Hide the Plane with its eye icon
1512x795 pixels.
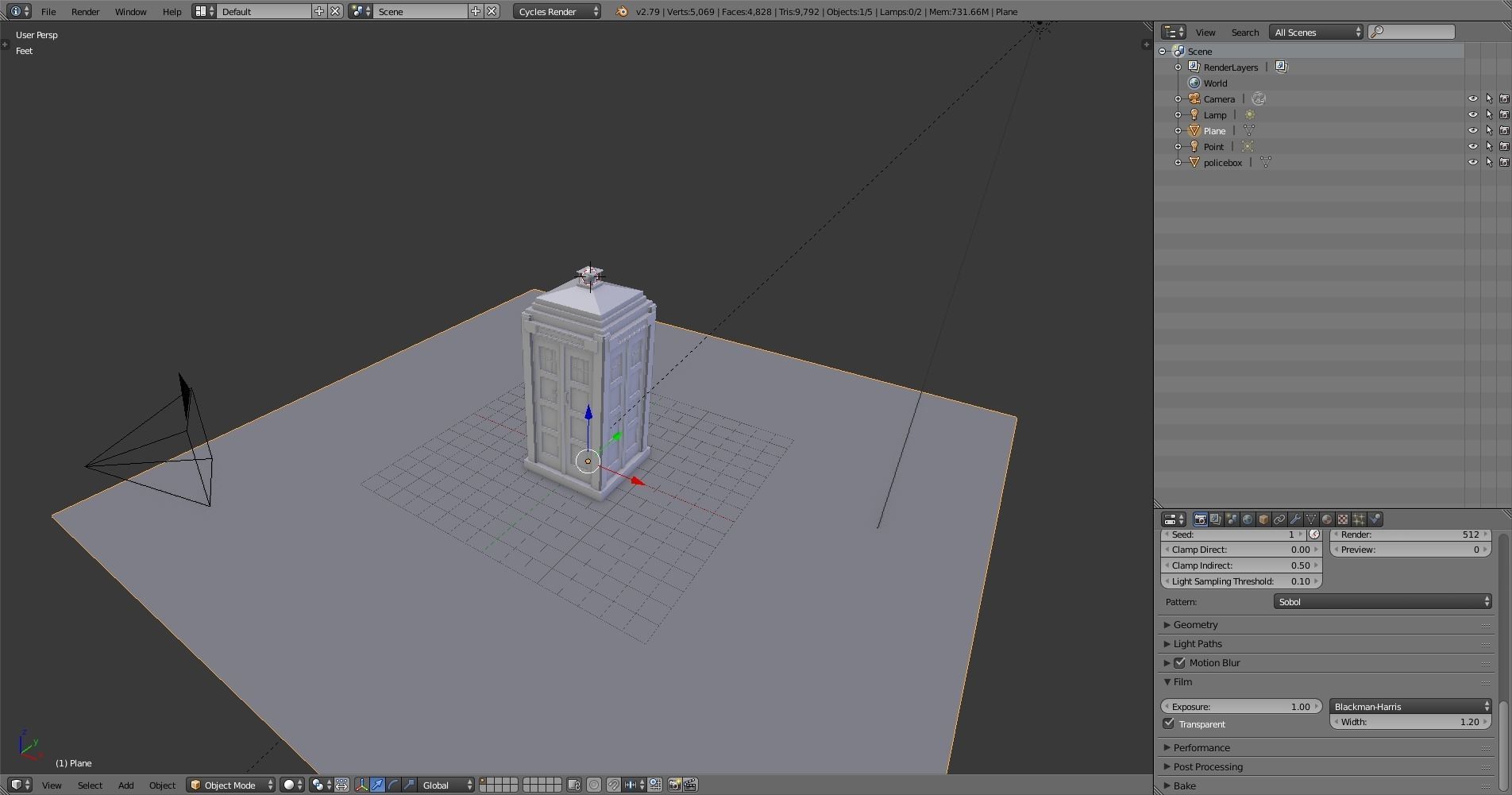pos(1472,130)
